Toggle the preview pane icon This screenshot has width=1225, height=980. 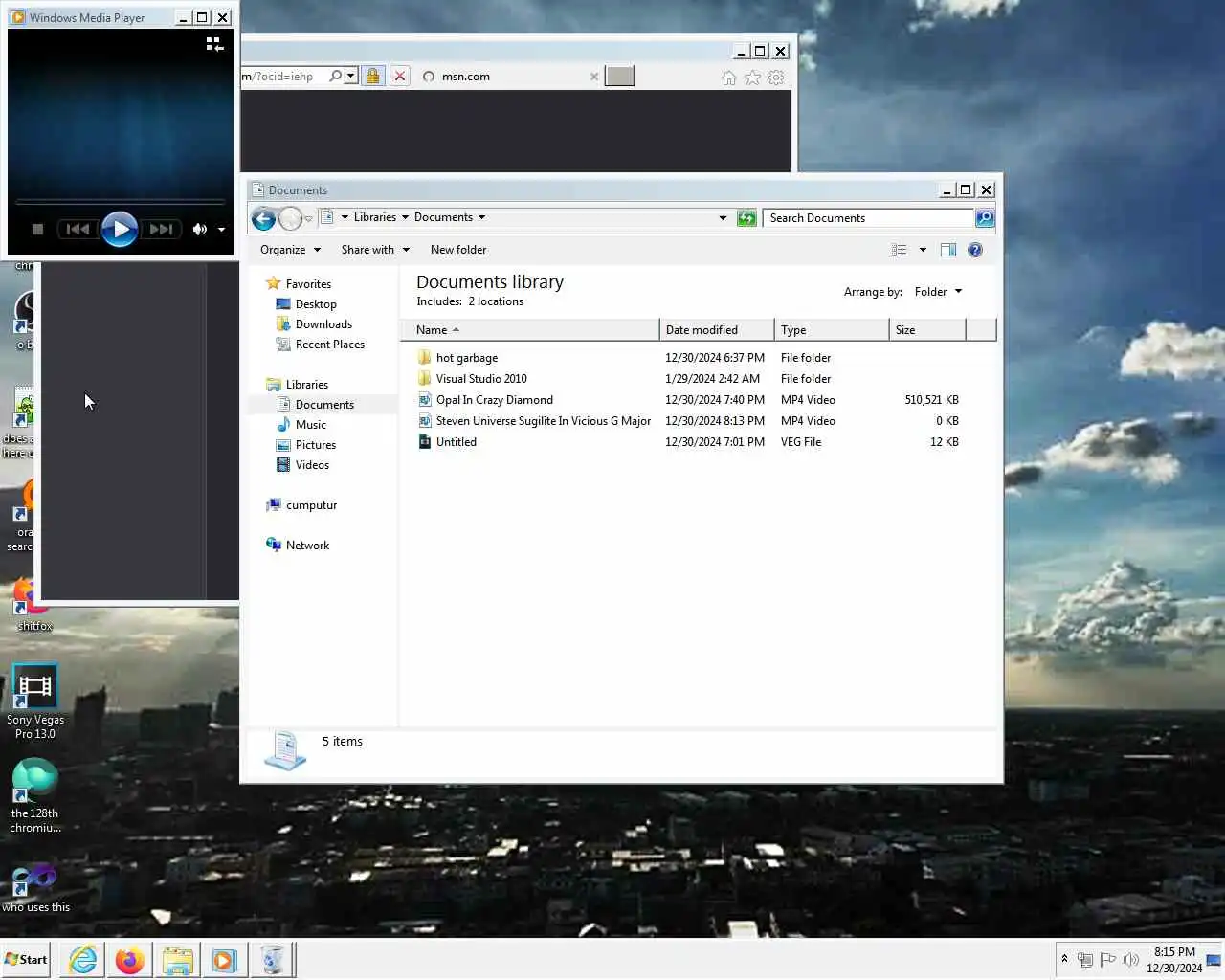pos(948,250)
